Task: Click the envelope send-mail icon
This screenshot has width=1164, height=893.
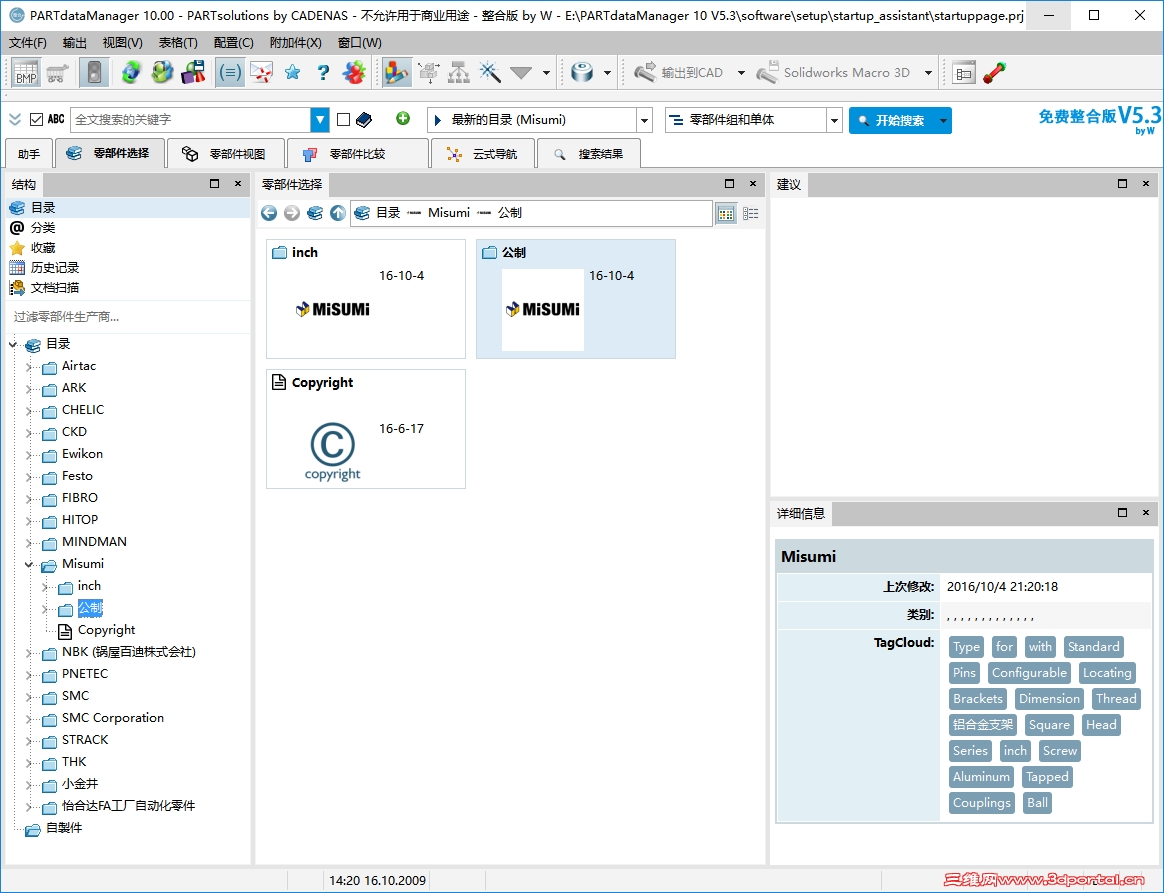Action: pyautogui.click(x=261, y=73)
